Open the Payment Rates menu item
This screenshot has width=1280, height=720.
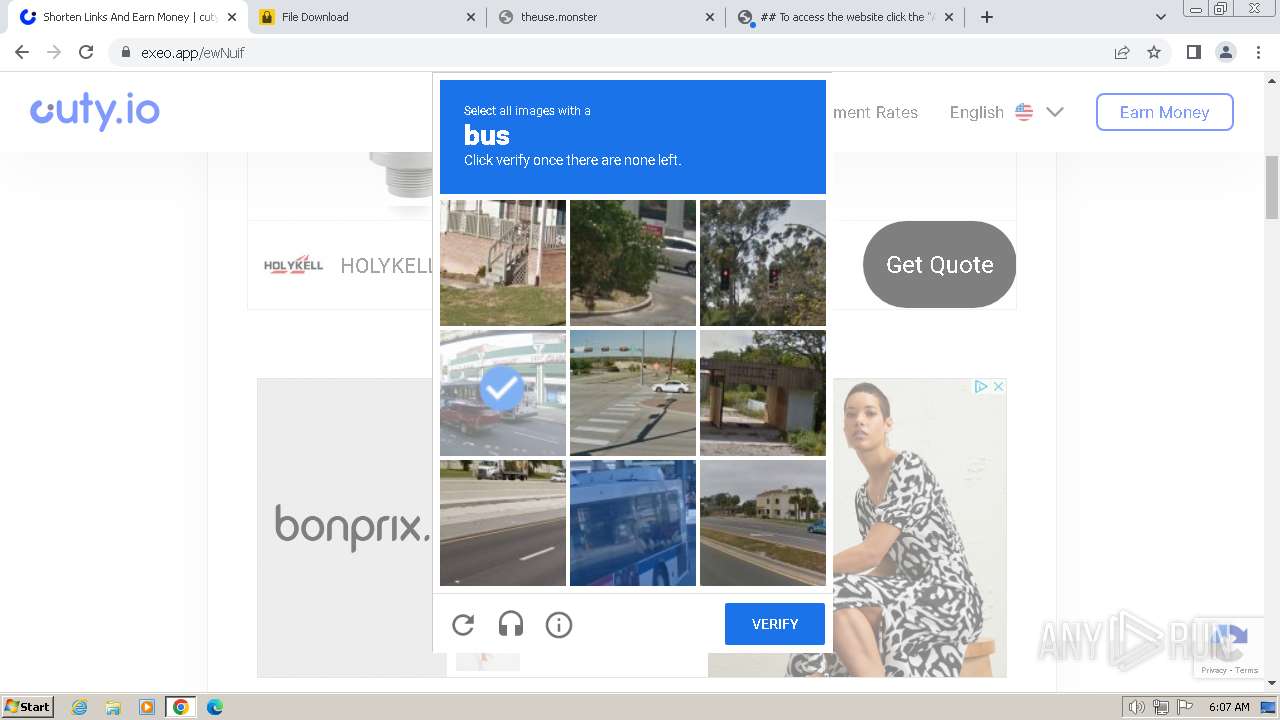coord(875,112)
